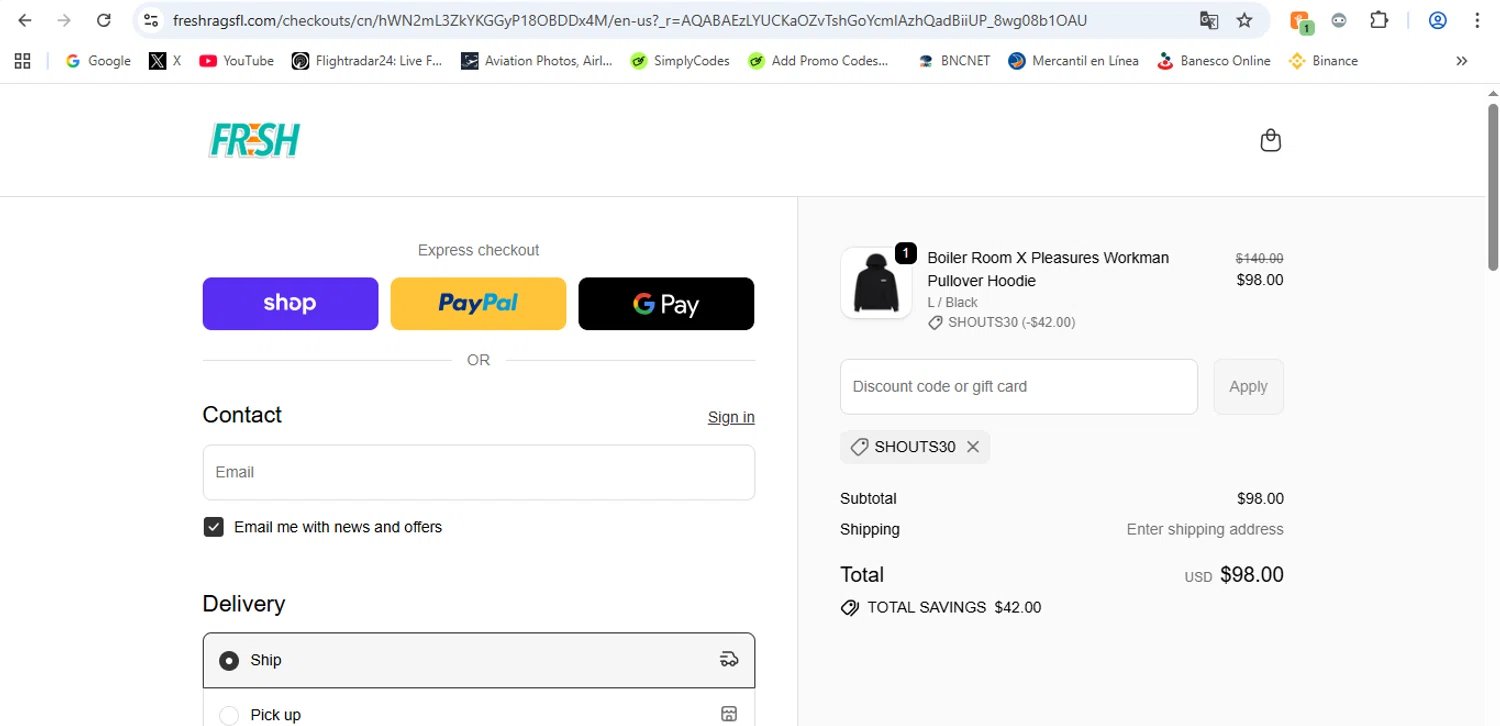Click the total $98.00 amount

coord(1252,575)
